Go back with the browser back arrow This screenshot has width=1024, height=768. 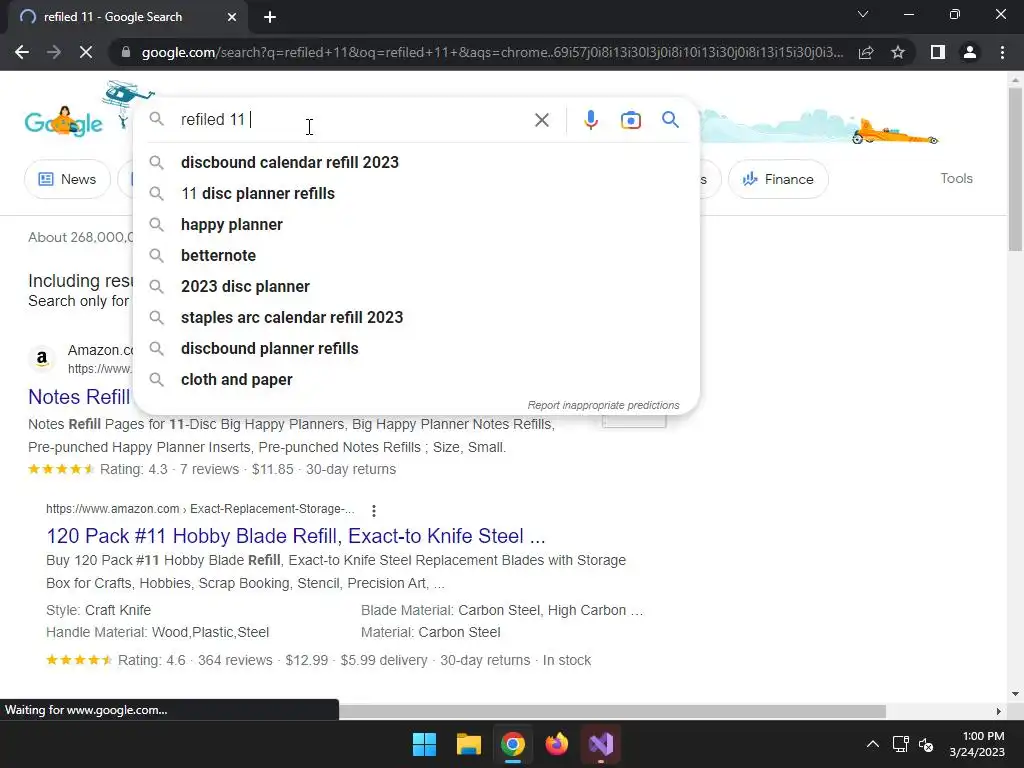pos(22,52)
